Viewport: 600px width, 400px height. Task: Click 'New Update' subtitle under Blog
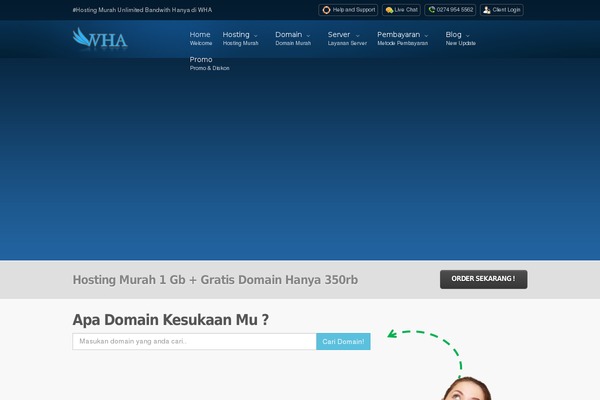[461, 43]
